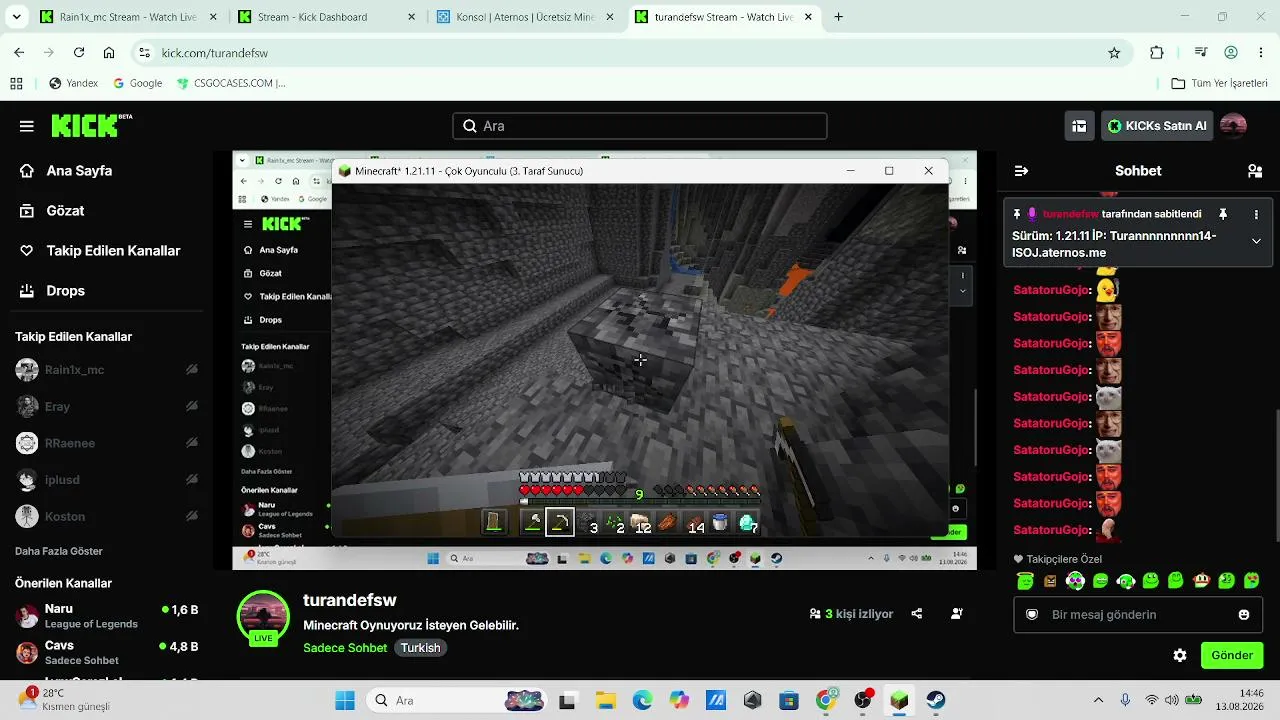Close the turandefsw Stream tab

(x=809, y=17)
